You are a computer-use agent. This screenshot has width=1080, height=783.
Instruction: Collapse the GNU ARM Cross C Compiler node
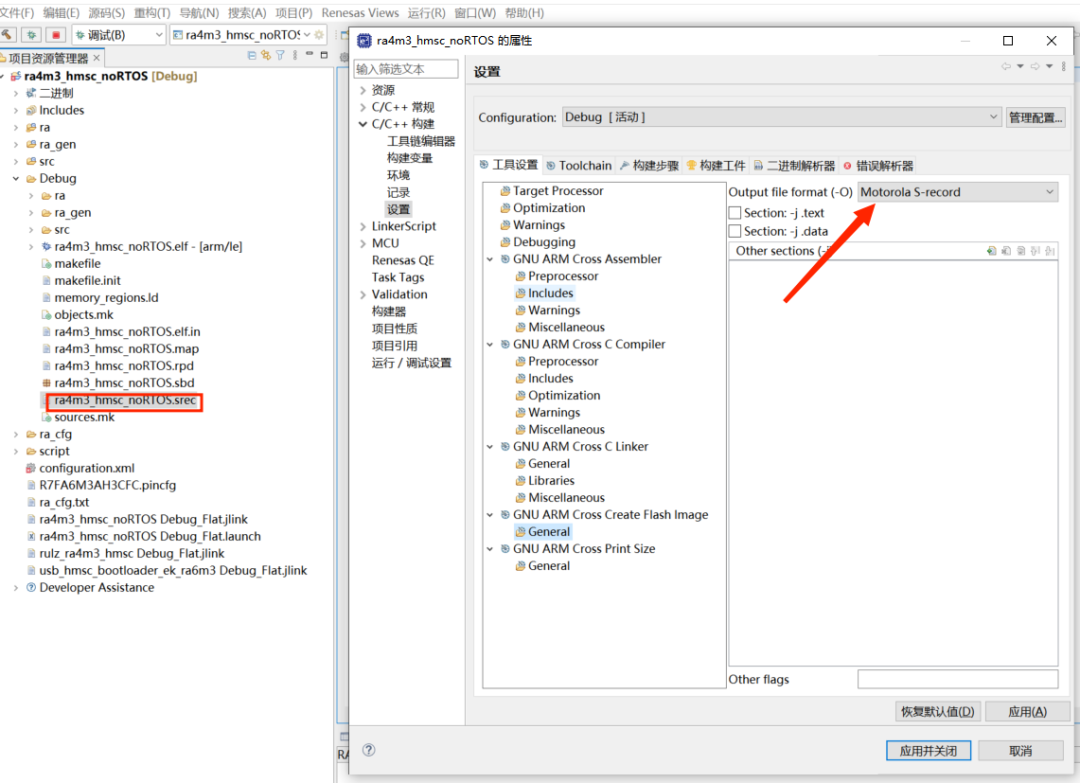pyautogui.click(x=490, y=344)
